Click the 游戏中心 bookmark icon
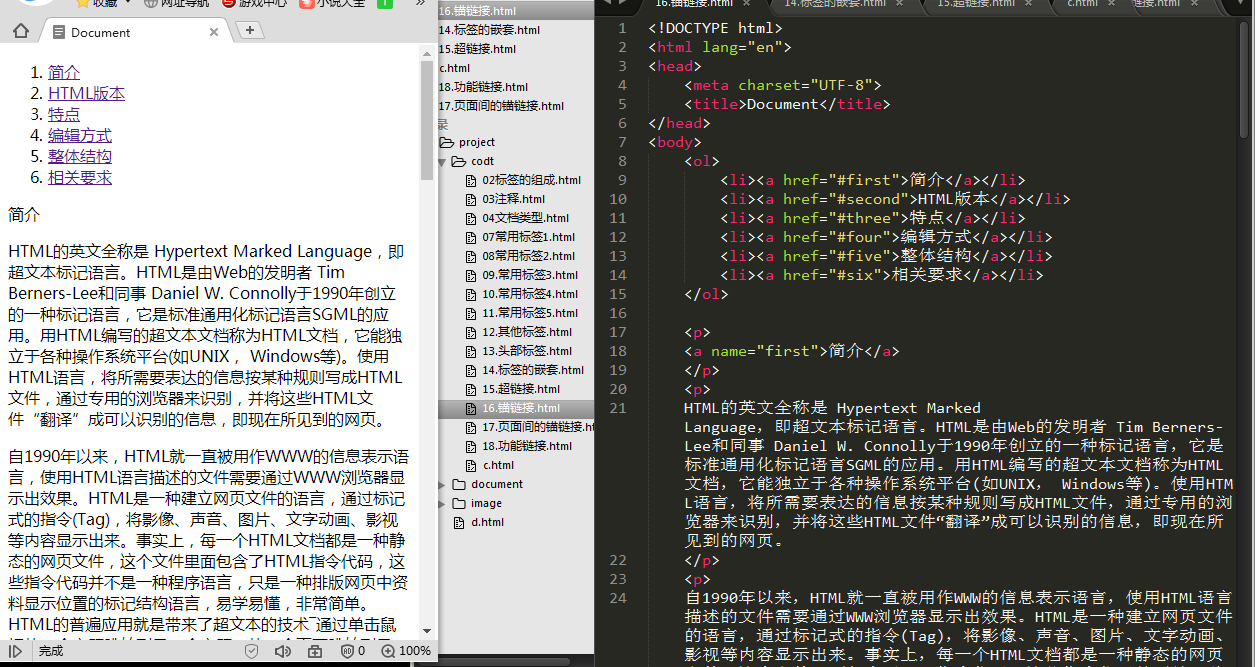Viewport: 1255px width, 667px height. pyautogui.click(x=229, y=3)
